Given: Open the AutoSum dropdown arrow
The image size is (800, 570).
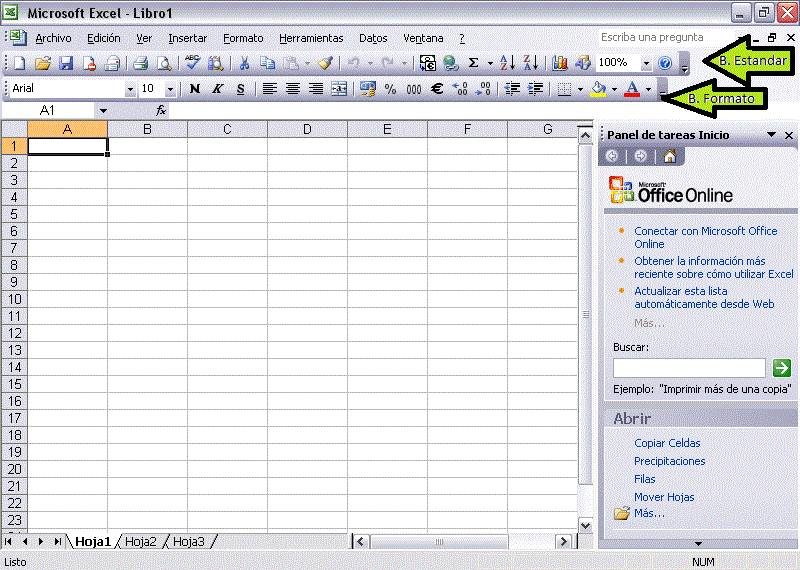Looking at the screenshot, I should [x=490, y=63].
